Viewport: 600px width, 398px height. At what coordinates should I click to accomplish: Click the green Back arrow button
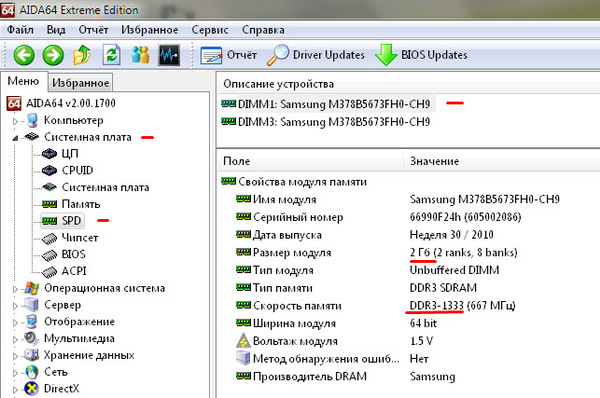tap(24, 55)
